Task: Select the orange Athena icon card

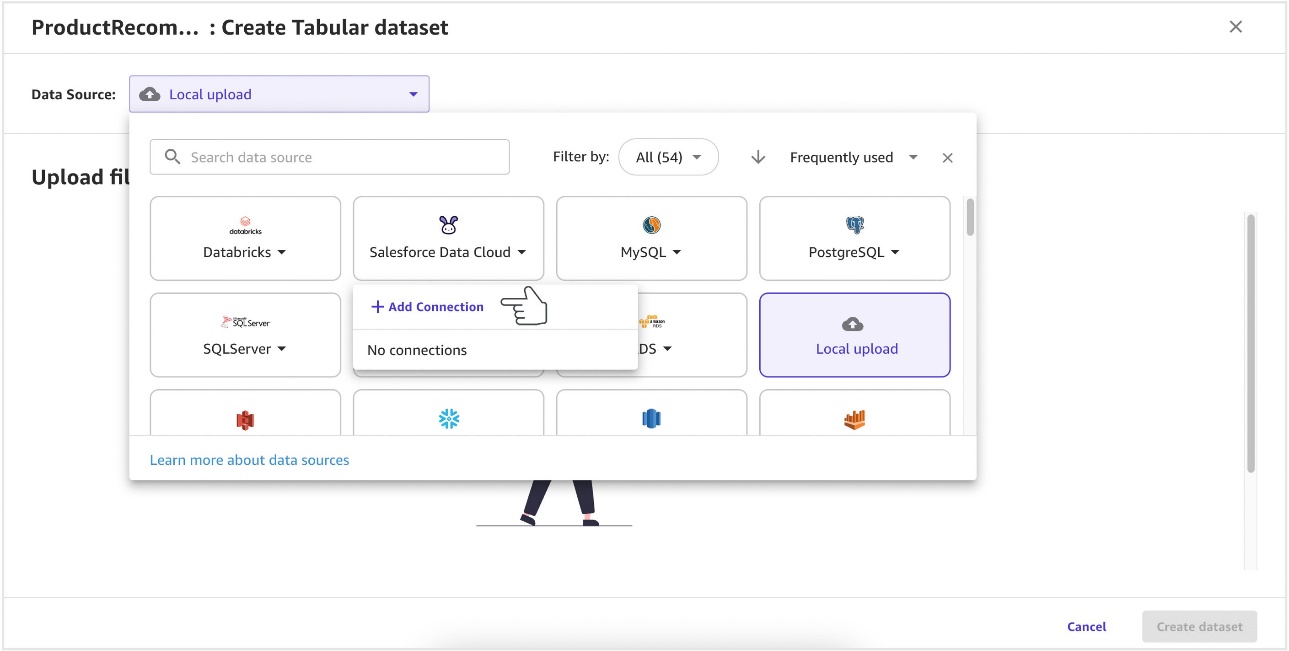Action: pyautogui.click(x=854, y=412)
